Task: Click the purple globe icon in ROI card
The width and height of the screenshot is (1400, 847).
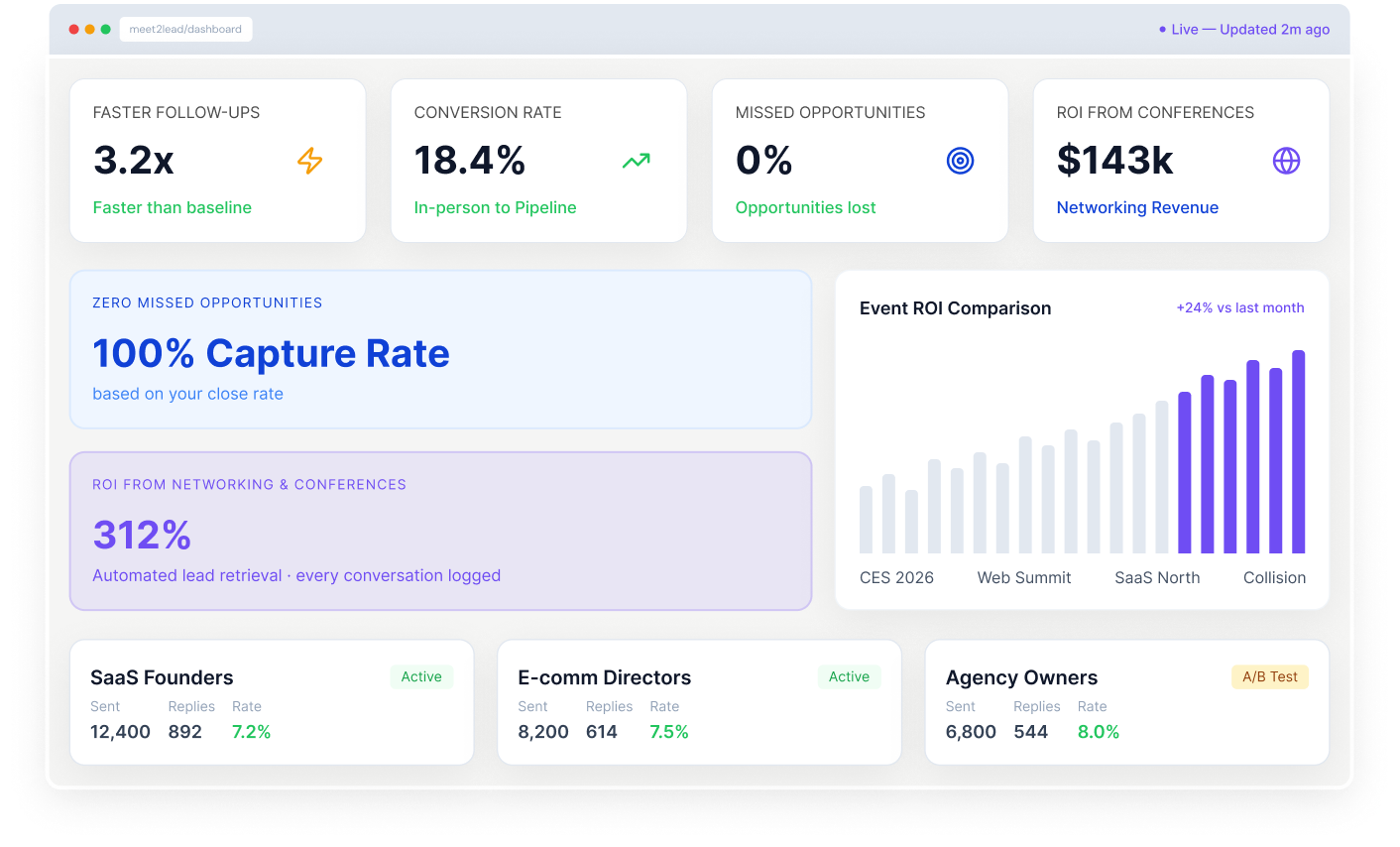Action: 1286,161
